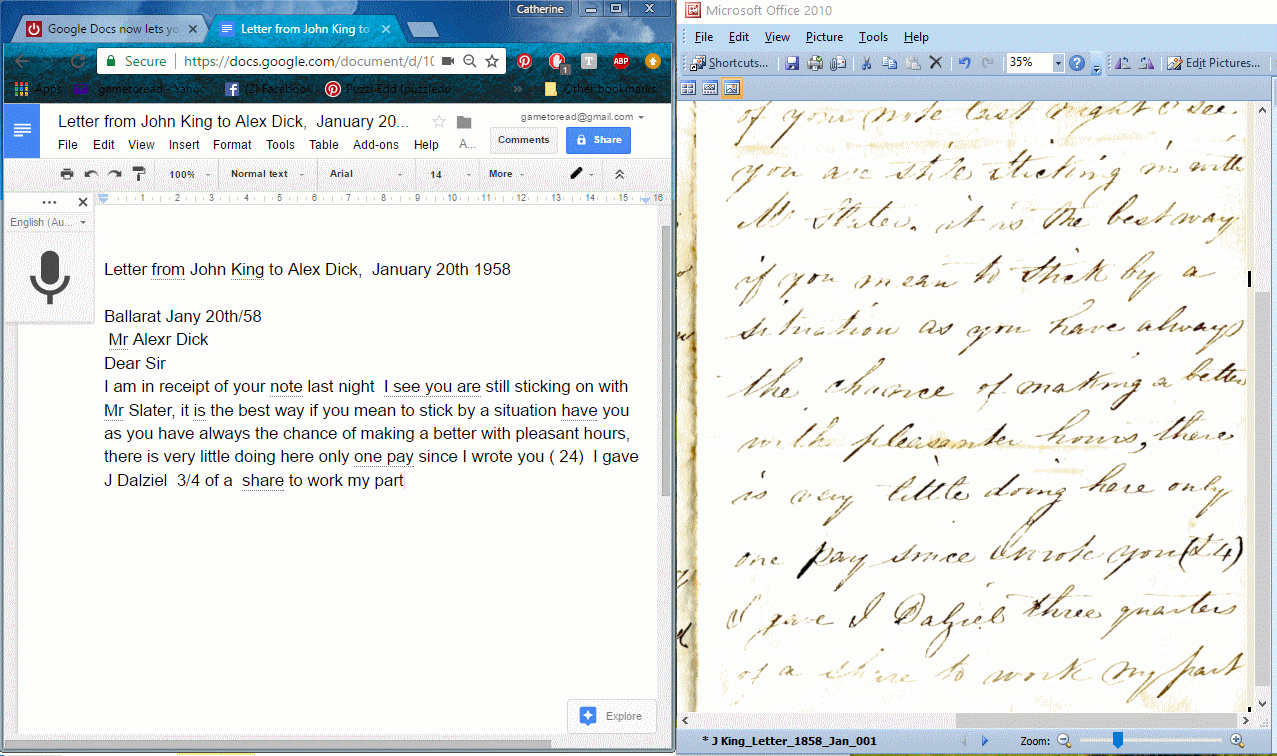The width and height of the screenshot is (1277, 756).
Task: Select Single Picture view
Action: pyautogui.click(x=732, y=88)
